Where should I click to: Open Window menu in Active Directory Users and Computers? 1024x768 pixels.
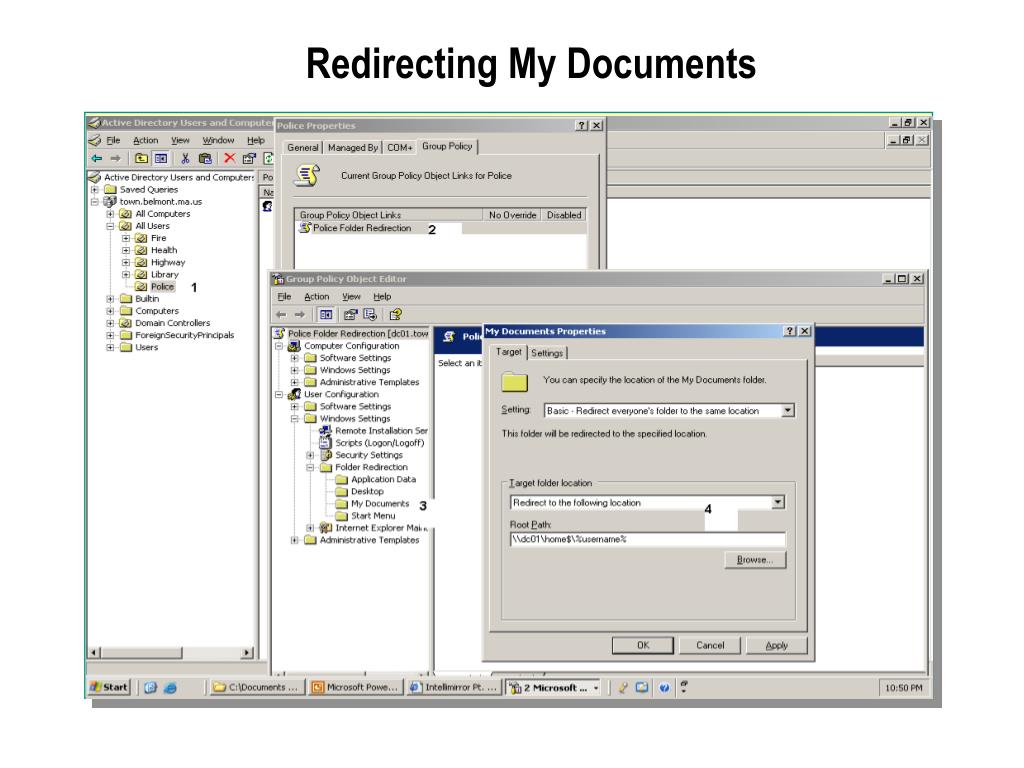[218, 140]
